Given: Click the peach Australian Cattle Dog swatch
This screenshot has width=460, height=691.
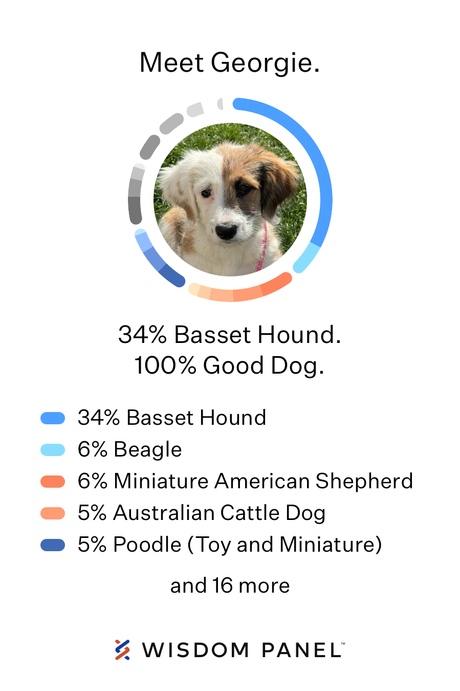Looking at the screenshot, I should (x=53, y=513).
